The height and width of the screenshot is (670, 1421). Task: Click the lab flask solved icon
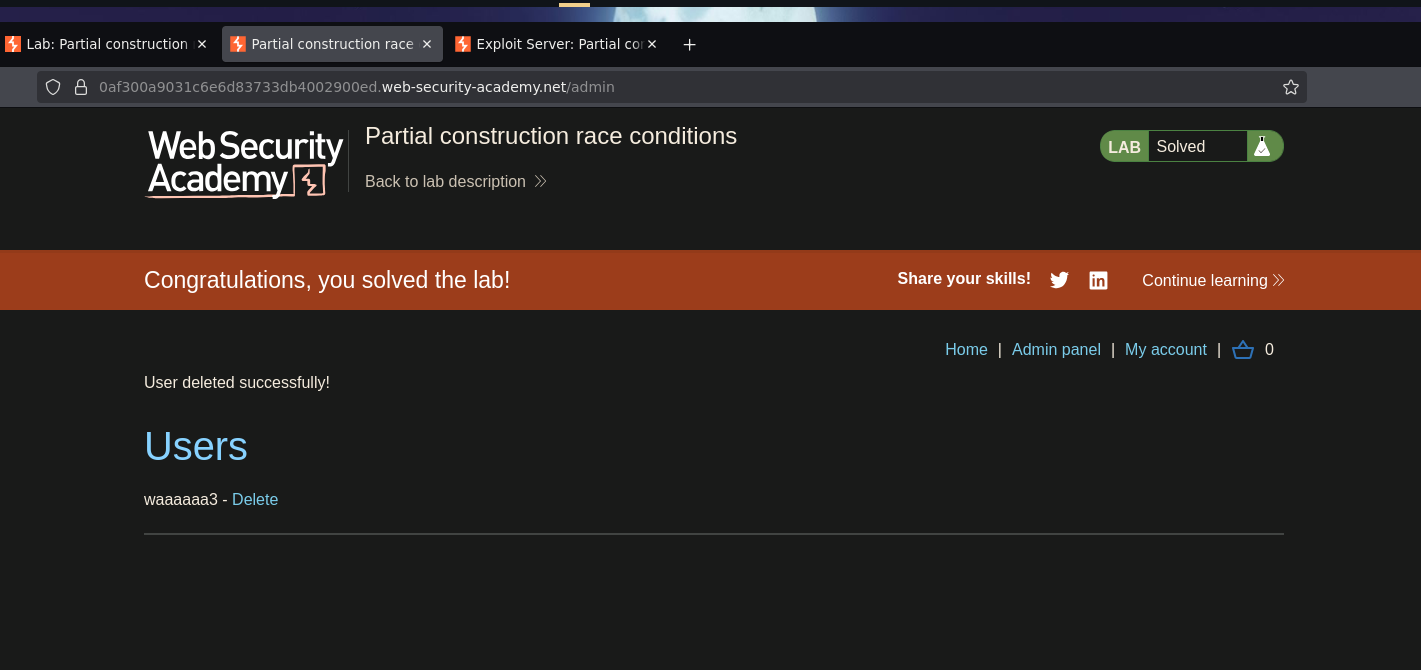pos(1262,146)
